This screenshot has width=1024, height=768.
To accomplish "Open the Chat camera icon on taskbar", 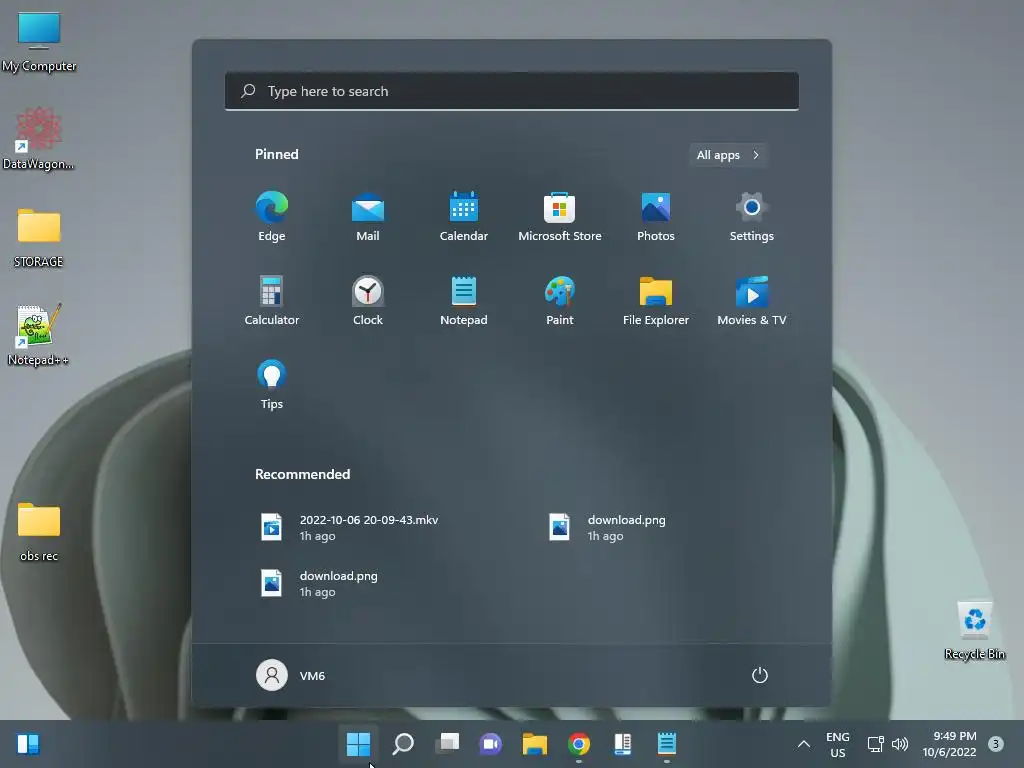I will (x=491, y=744).
